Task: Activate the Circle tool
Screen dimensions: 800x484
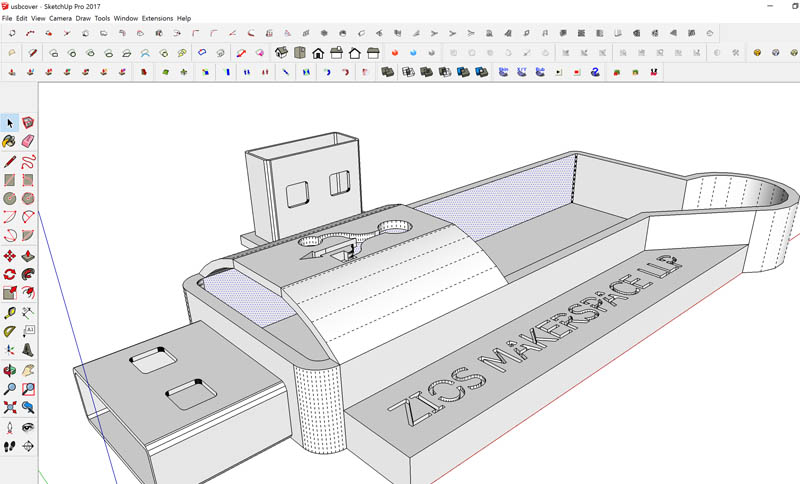Action: click(x=10, y=198)
